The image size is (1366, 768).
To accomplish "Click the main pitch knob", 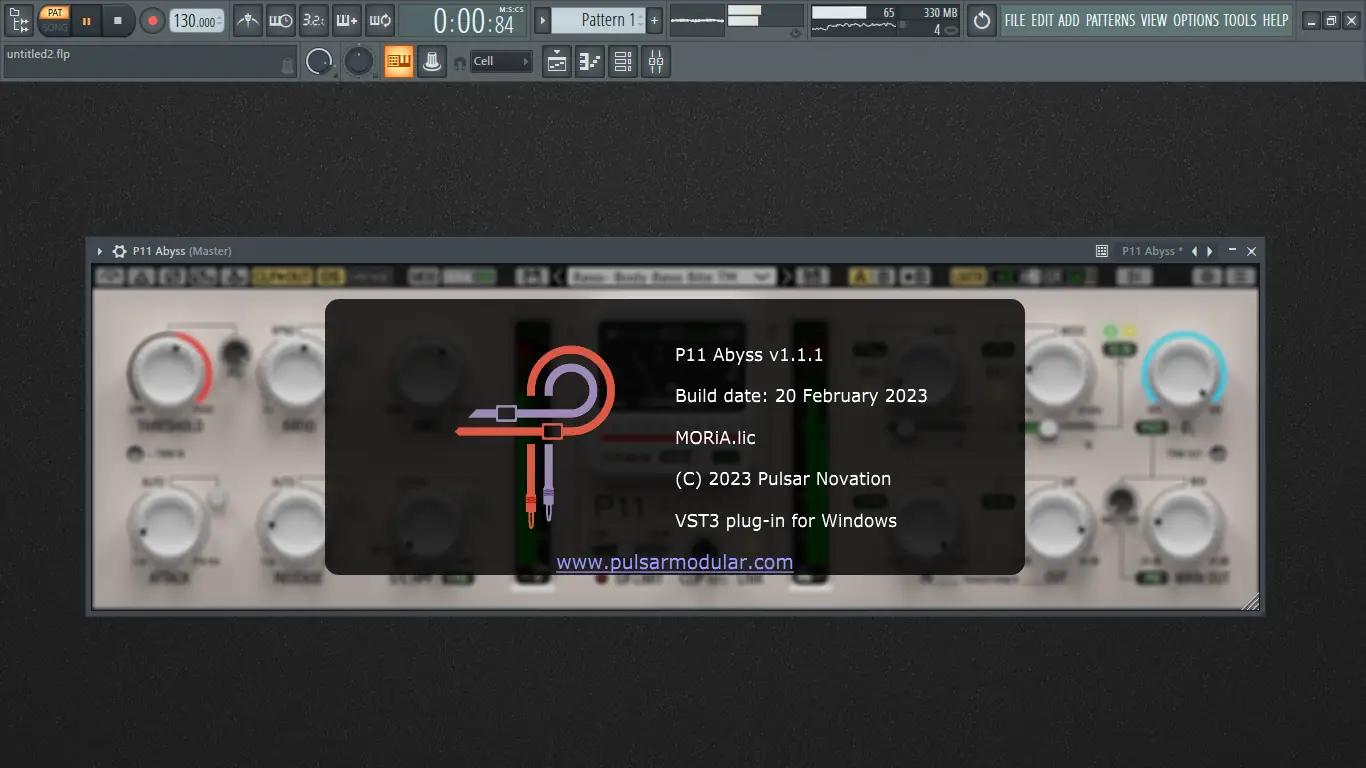I will [x=358, y=62].
